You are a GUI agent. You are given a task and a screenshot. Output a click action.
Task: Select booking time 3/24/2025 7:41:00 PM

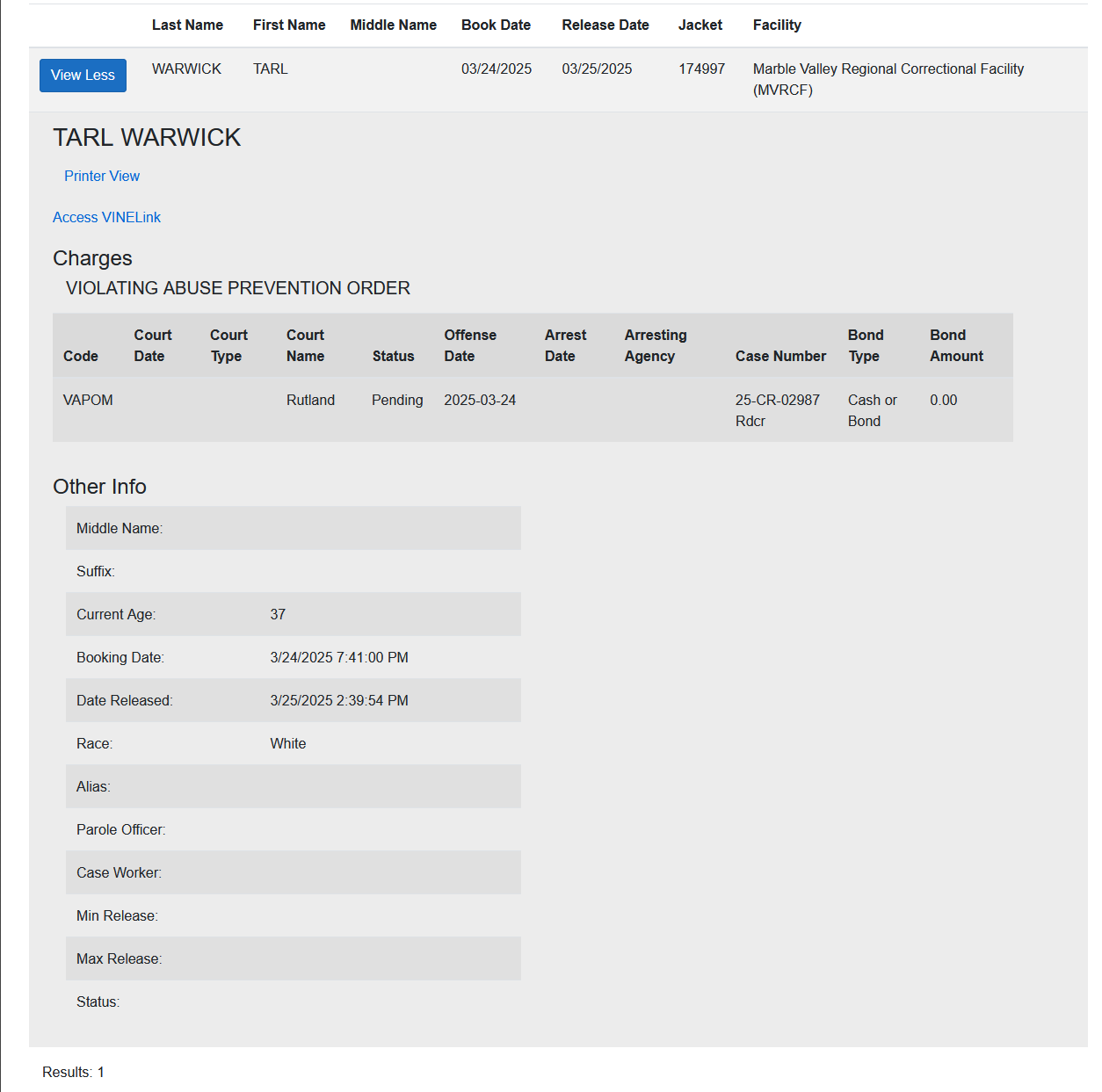point(339,657)
